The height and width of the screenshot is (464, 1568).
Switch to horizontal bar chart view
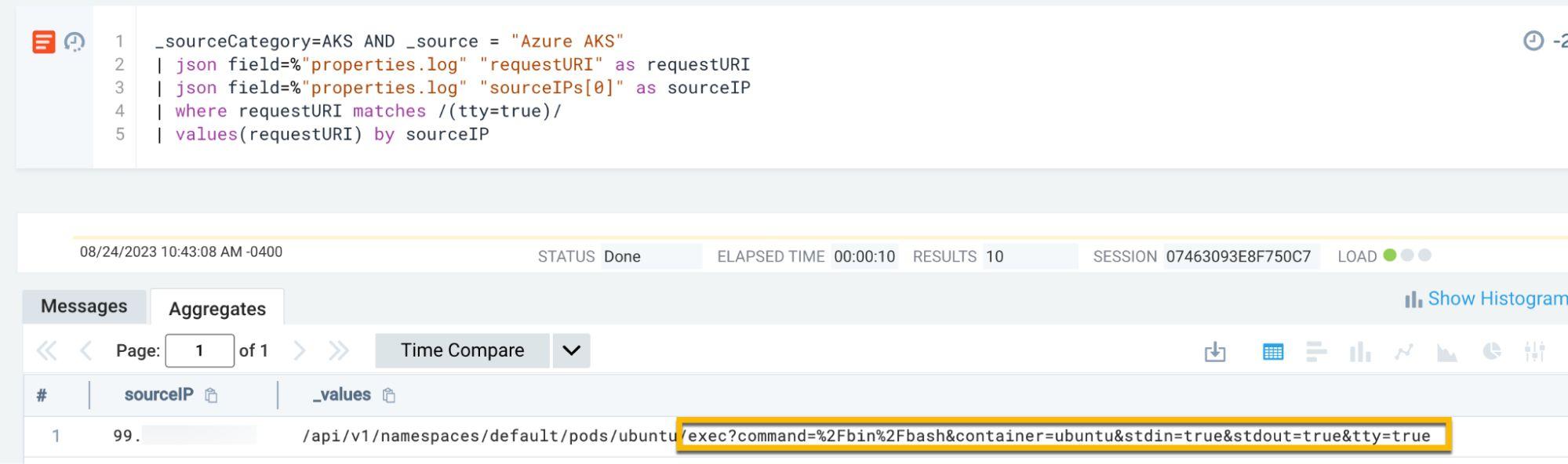pos(1316,352)
